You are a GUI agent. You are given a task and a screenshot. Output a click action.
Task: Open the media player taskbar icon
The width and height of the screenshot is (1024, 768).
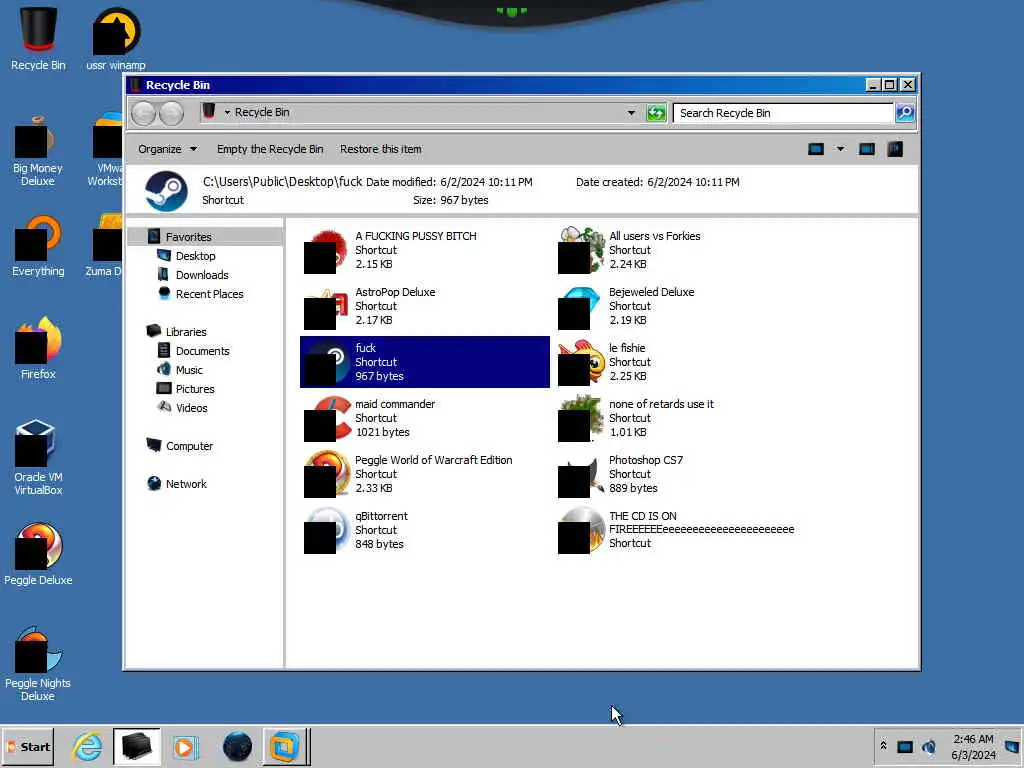pos(185,747)
